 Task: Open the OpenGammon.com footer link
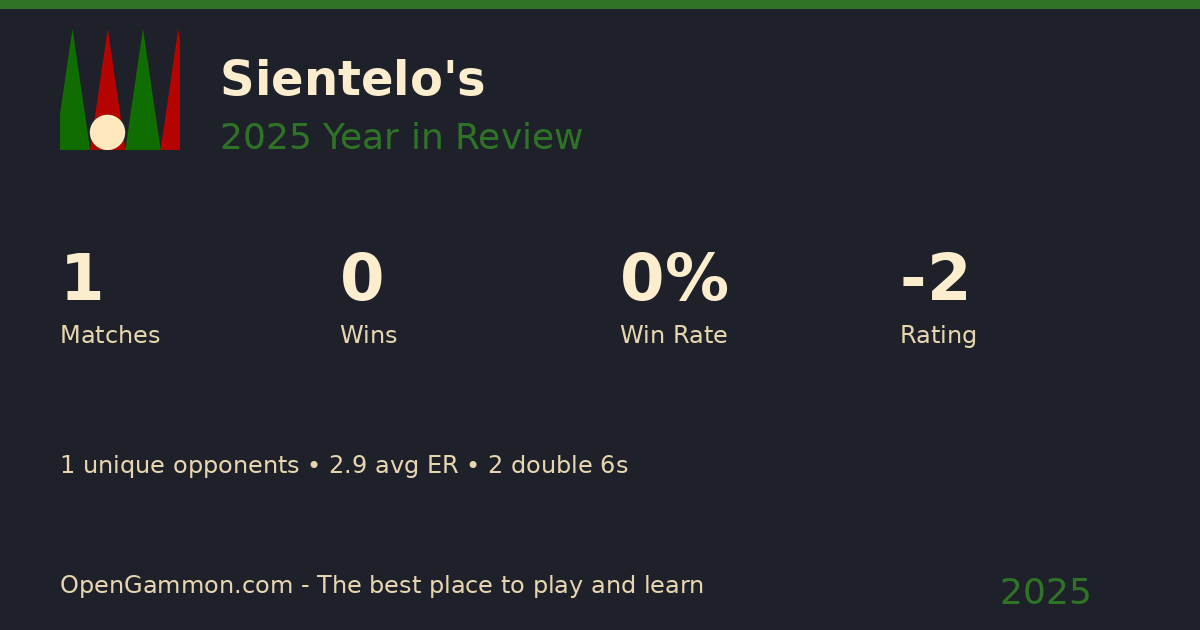coord(176,586)
